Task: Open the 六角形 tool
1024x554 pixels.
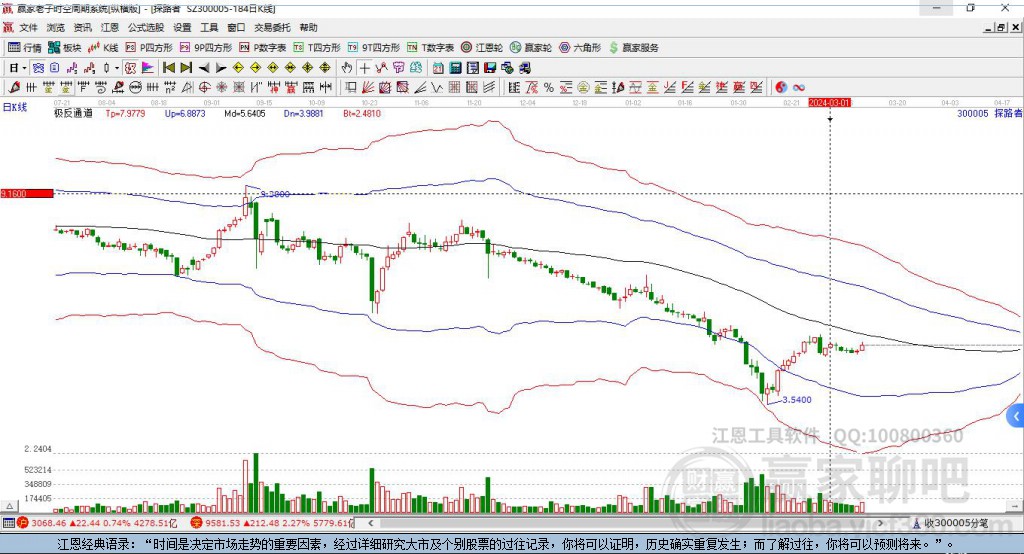Action: click(580, 48)
